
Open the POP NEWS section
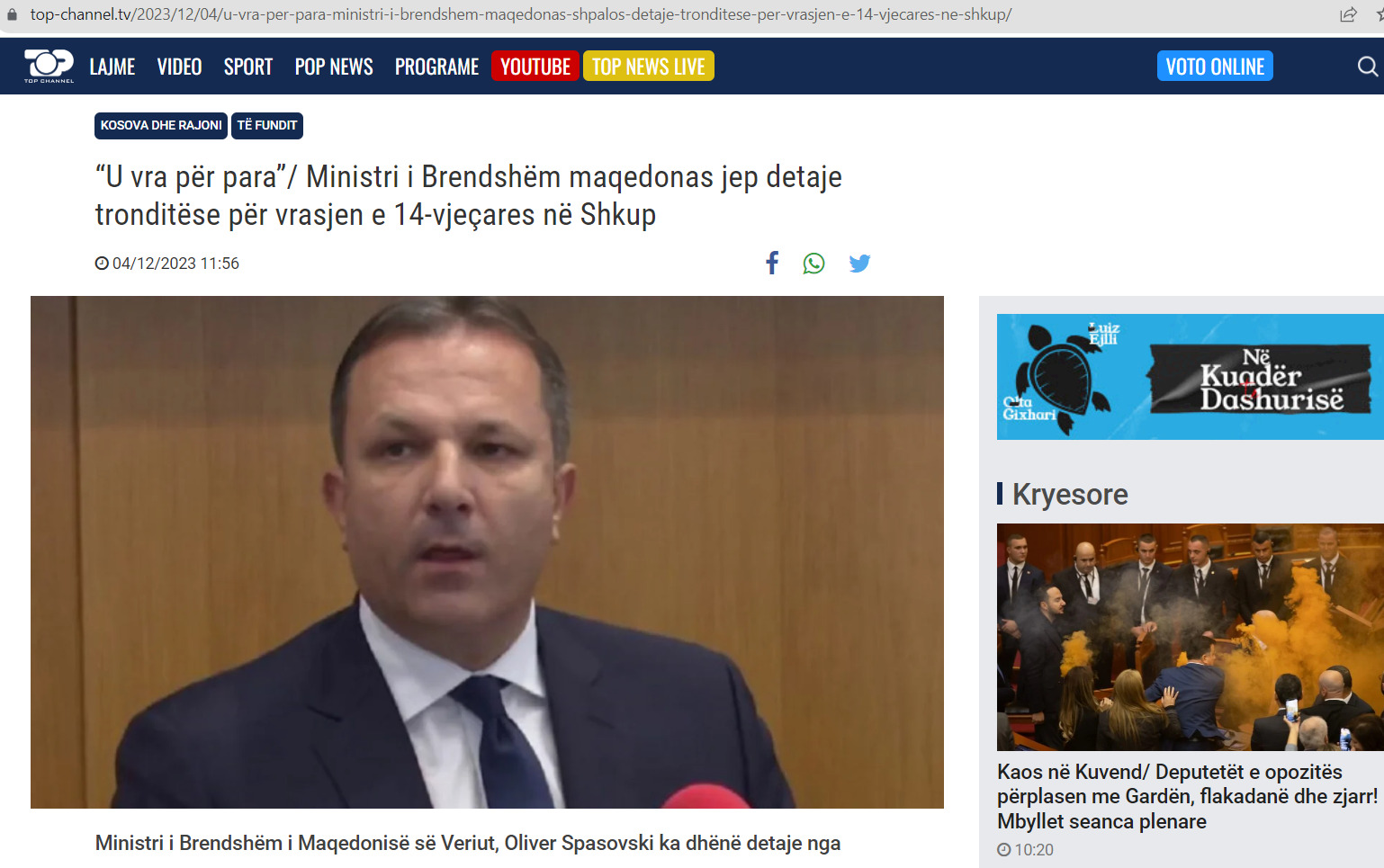(x=334, y=67)
